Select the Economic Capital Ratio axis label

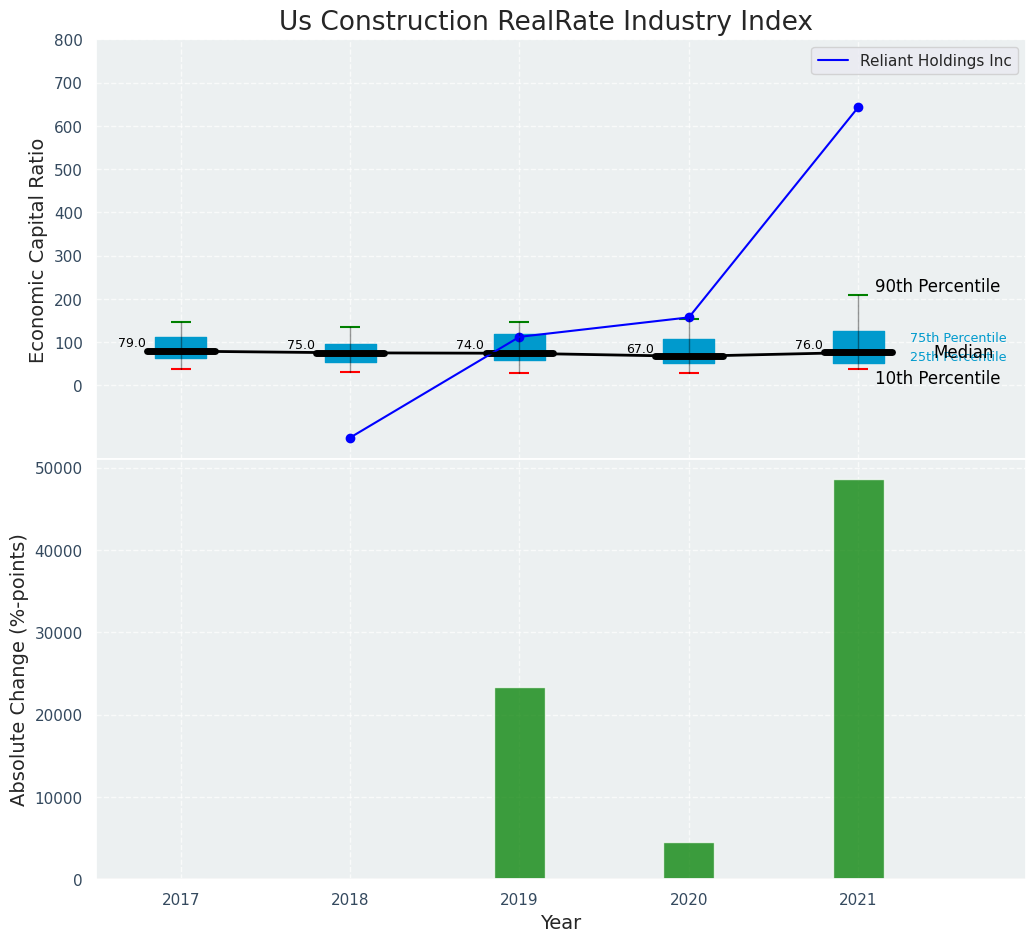38,250
